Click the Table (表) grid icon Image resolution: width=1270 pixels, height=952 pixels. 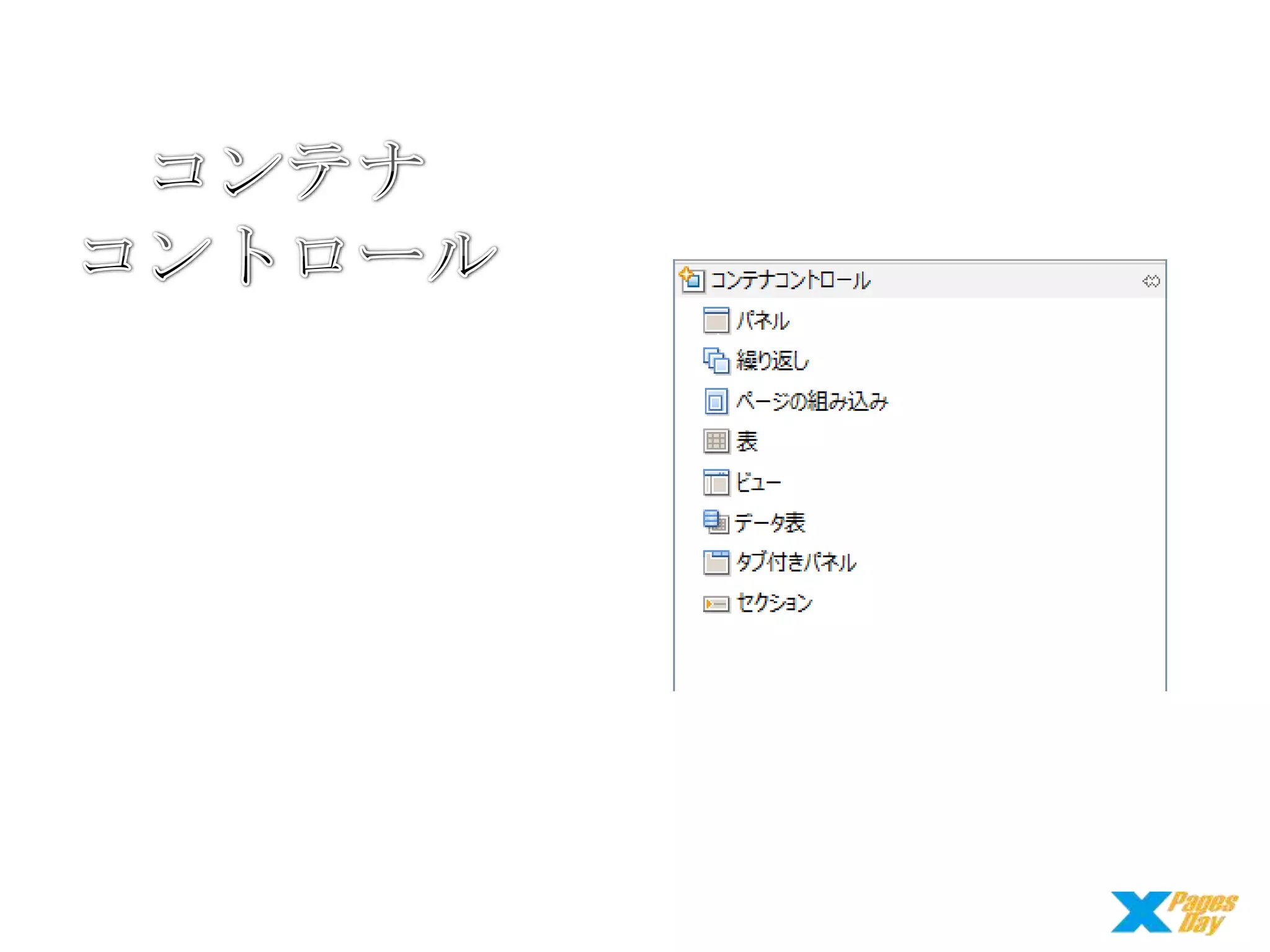[716, 441]
